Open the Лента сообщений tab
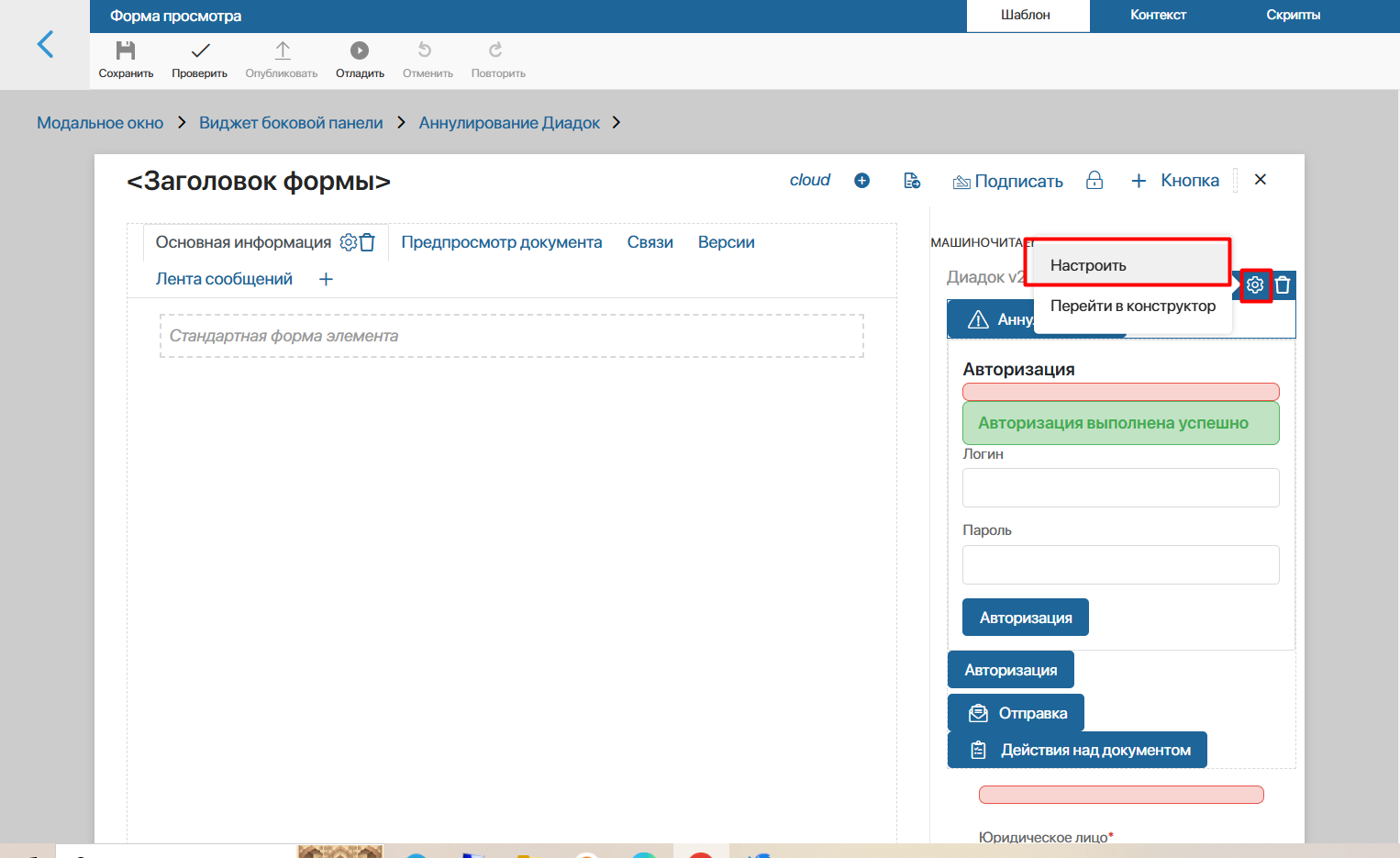Screen dimensions: 1400x858 click(x=224, y=279)
